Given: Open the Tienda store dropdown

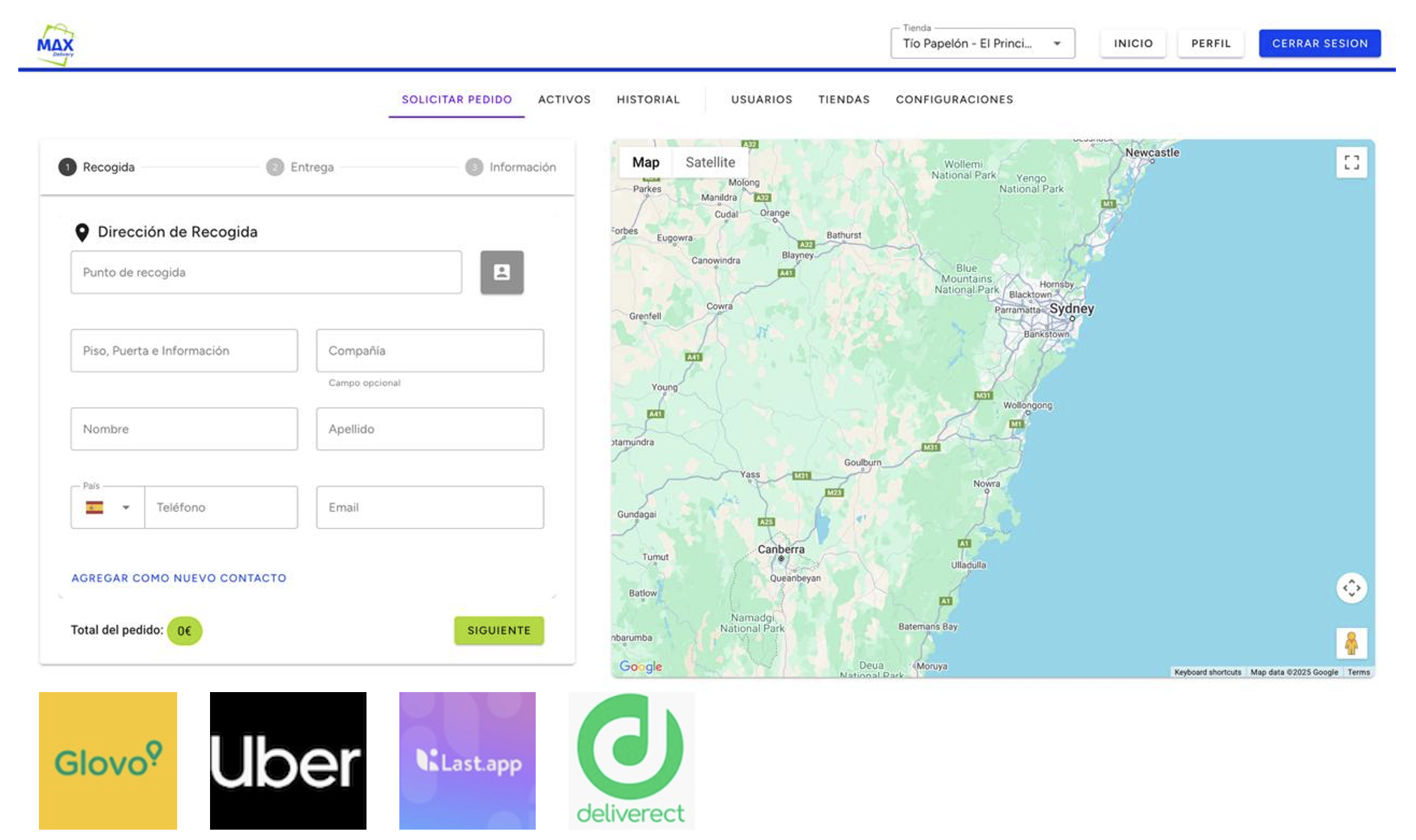Looking at the screenshot, I should coord(982,44).
